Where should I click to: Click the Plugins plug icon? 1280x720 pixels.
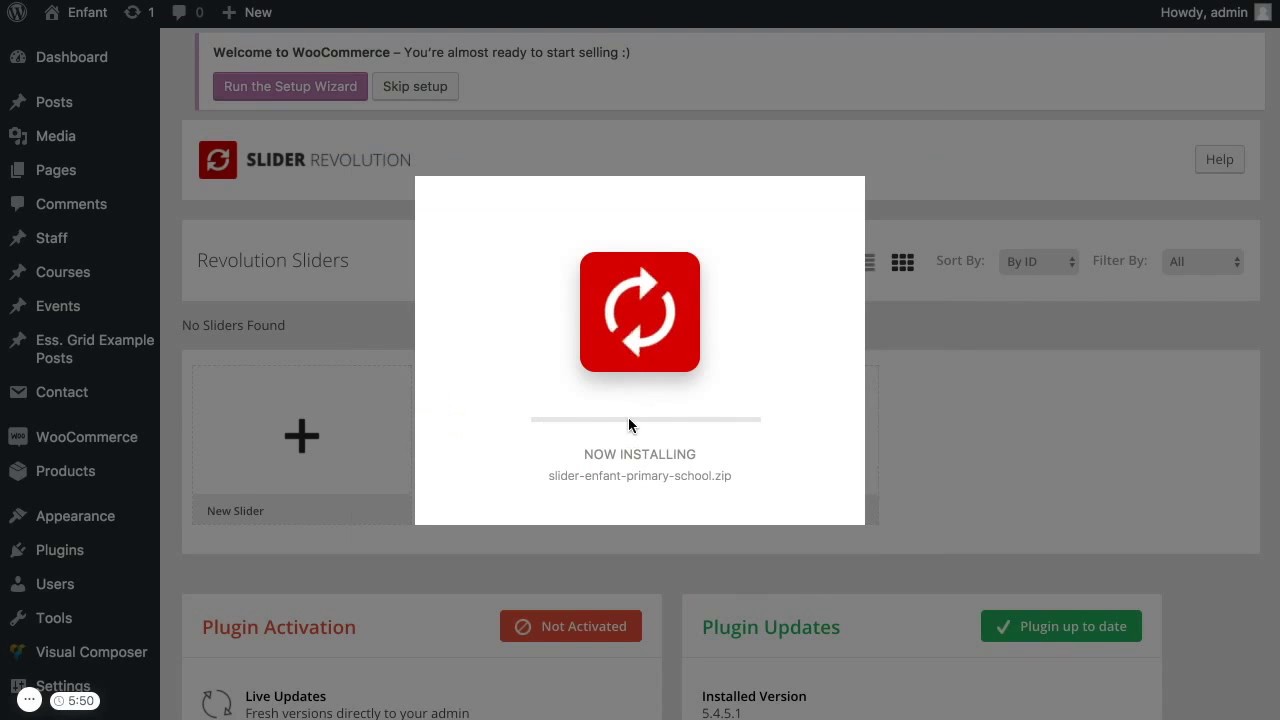[x=17, y=550]
